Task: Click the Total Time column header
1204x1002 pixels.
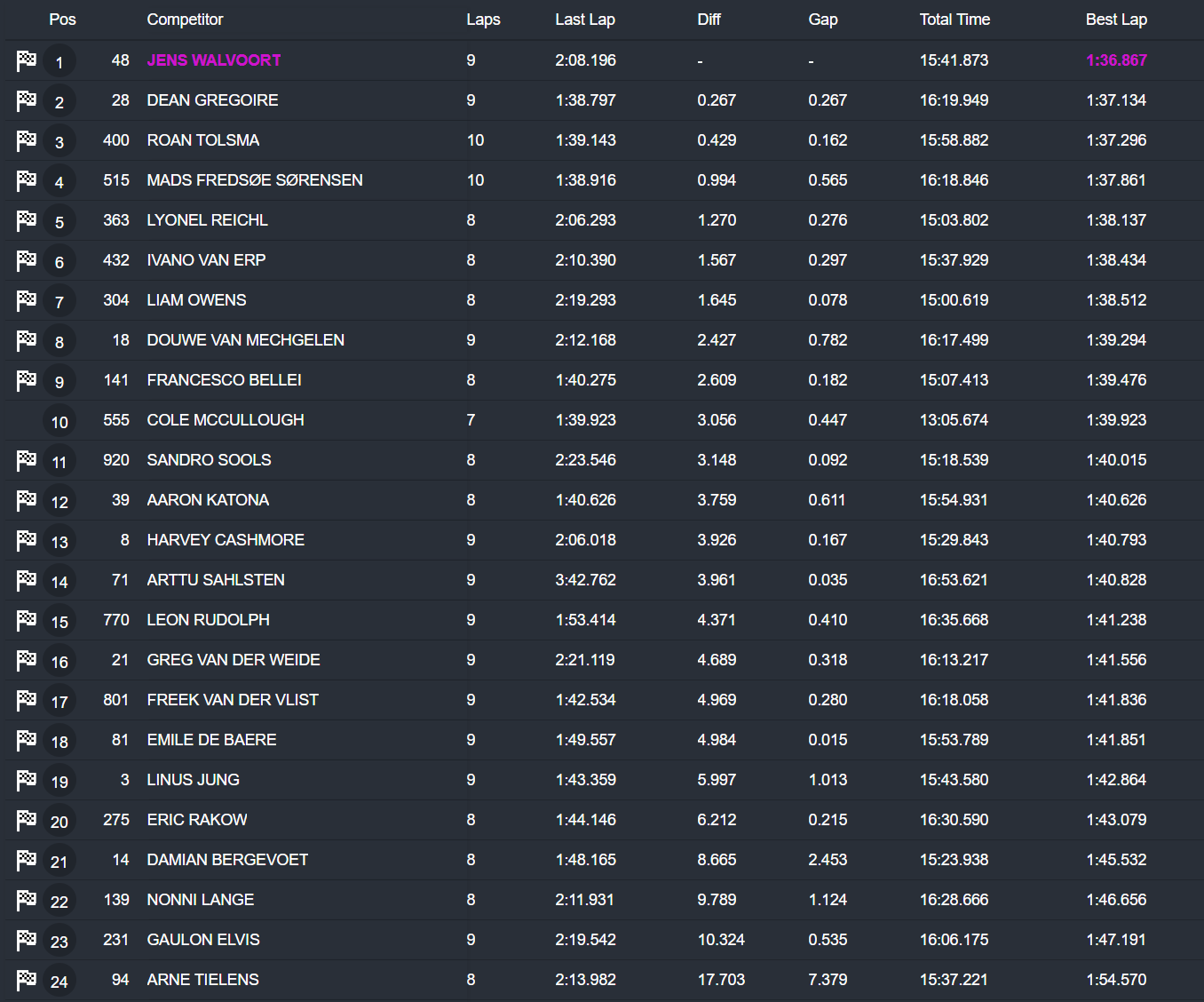Action: 954,20
